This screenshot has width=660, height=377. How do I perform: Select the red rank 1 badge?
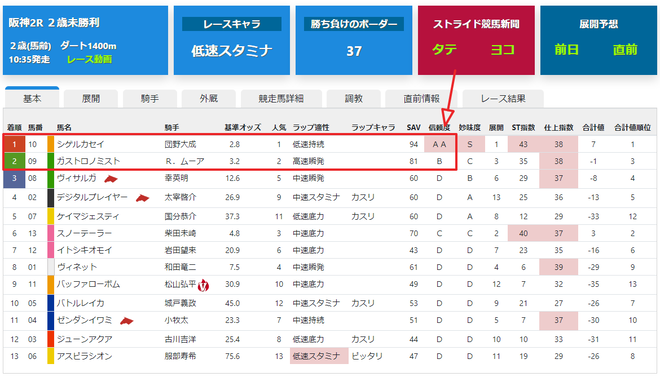click(x=14, y=144)
